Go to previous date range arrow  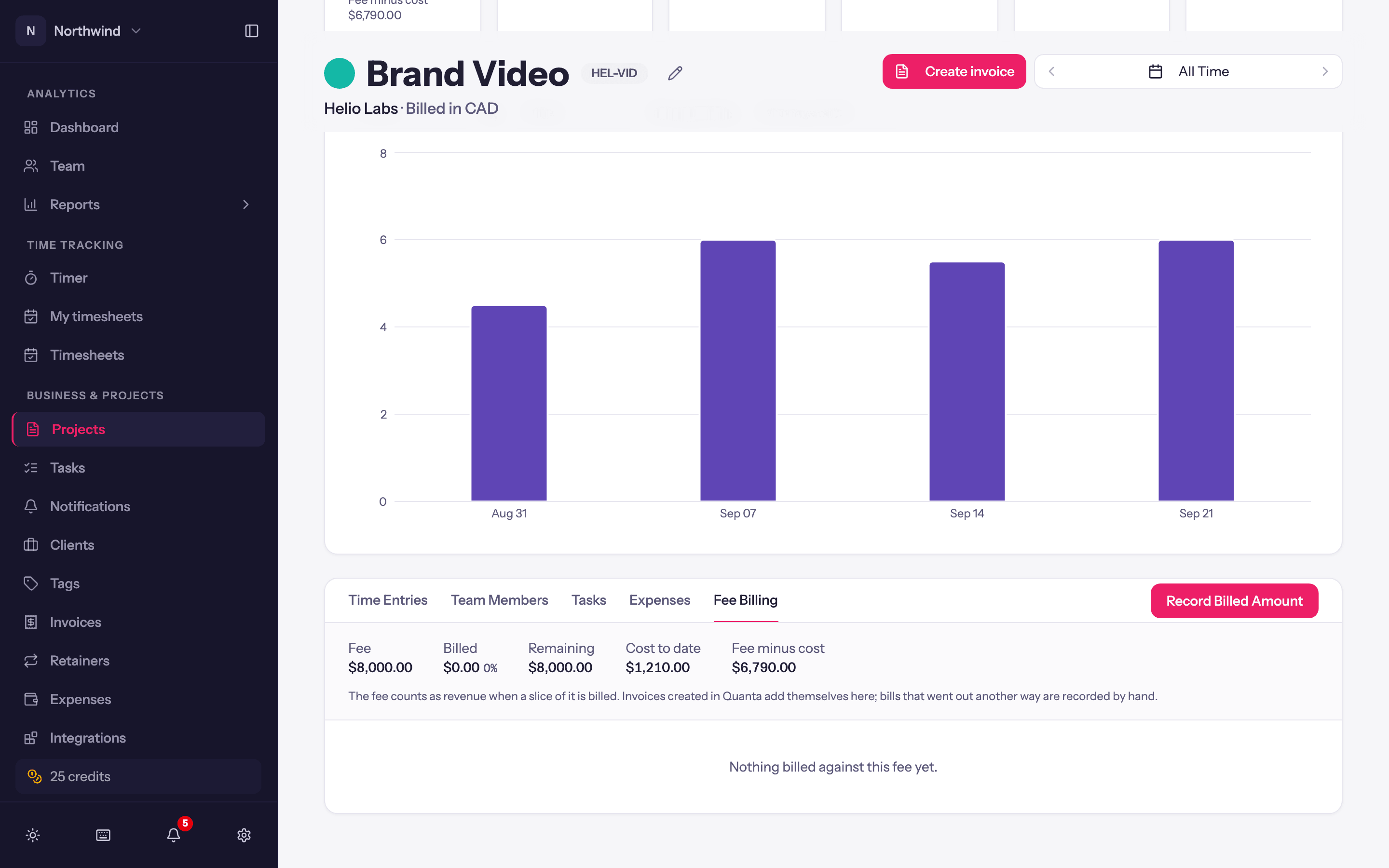point(1051,71)
